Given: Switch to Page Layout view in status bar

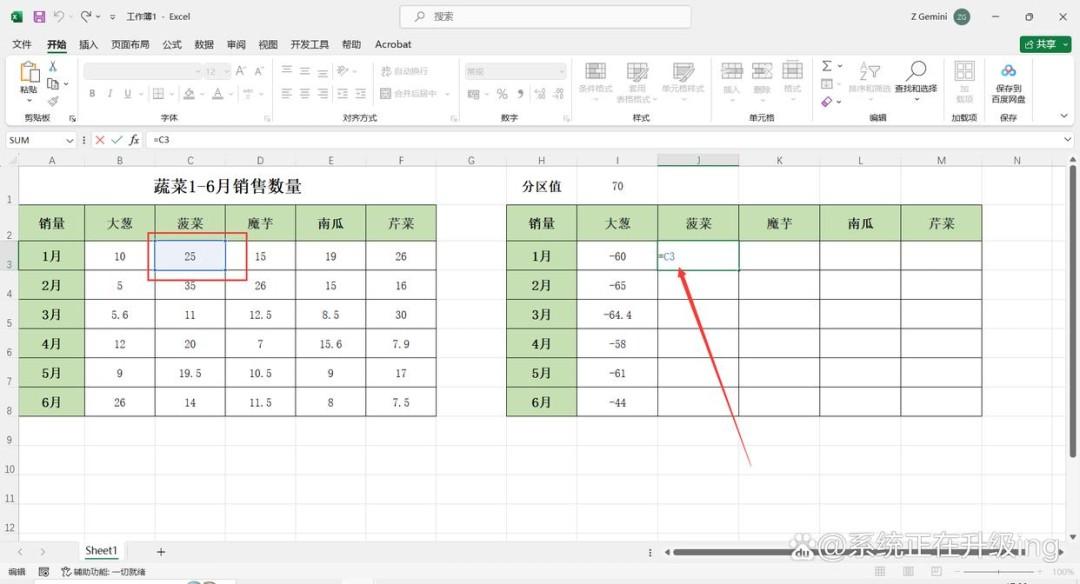Looking at the screenshot, I should (908, 572).
